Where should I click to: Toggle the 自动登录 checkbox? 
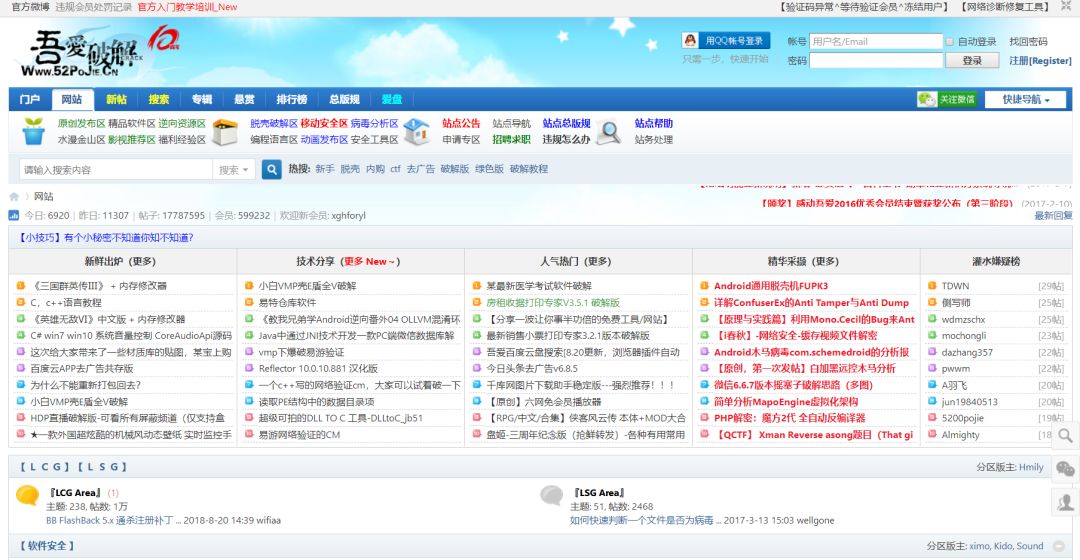pyautogui.click(x=949, y=41)
